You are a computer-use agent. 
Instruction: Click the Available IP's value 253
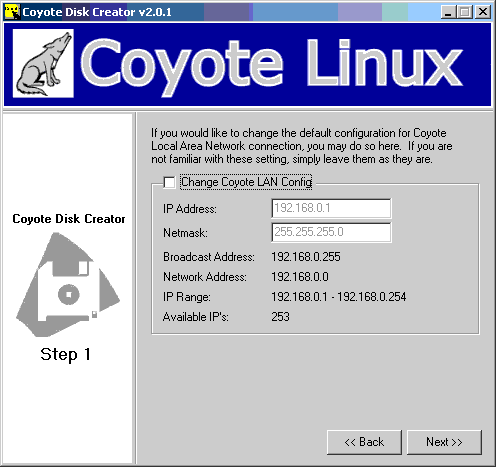coord(280,317)
